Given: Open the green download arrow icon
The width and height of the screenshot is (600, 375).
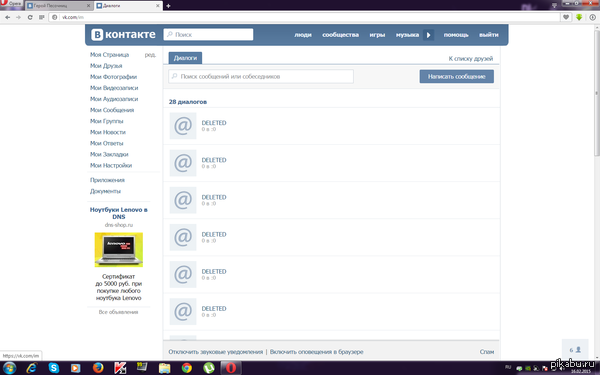Looking at the screenshot, I should [579, 17].
